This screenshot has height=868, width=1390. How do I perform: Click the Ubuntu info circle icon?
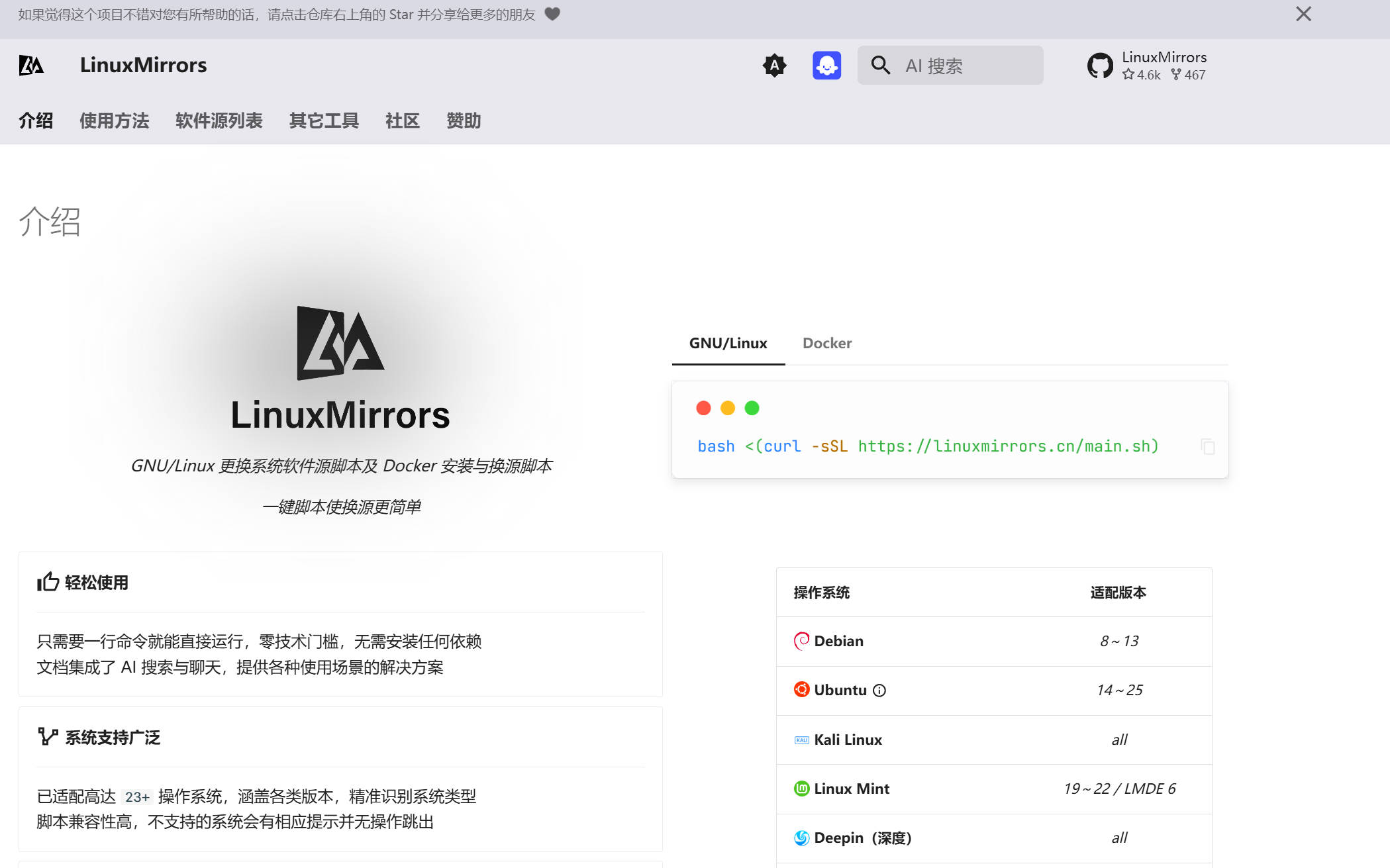coord(879,691)
